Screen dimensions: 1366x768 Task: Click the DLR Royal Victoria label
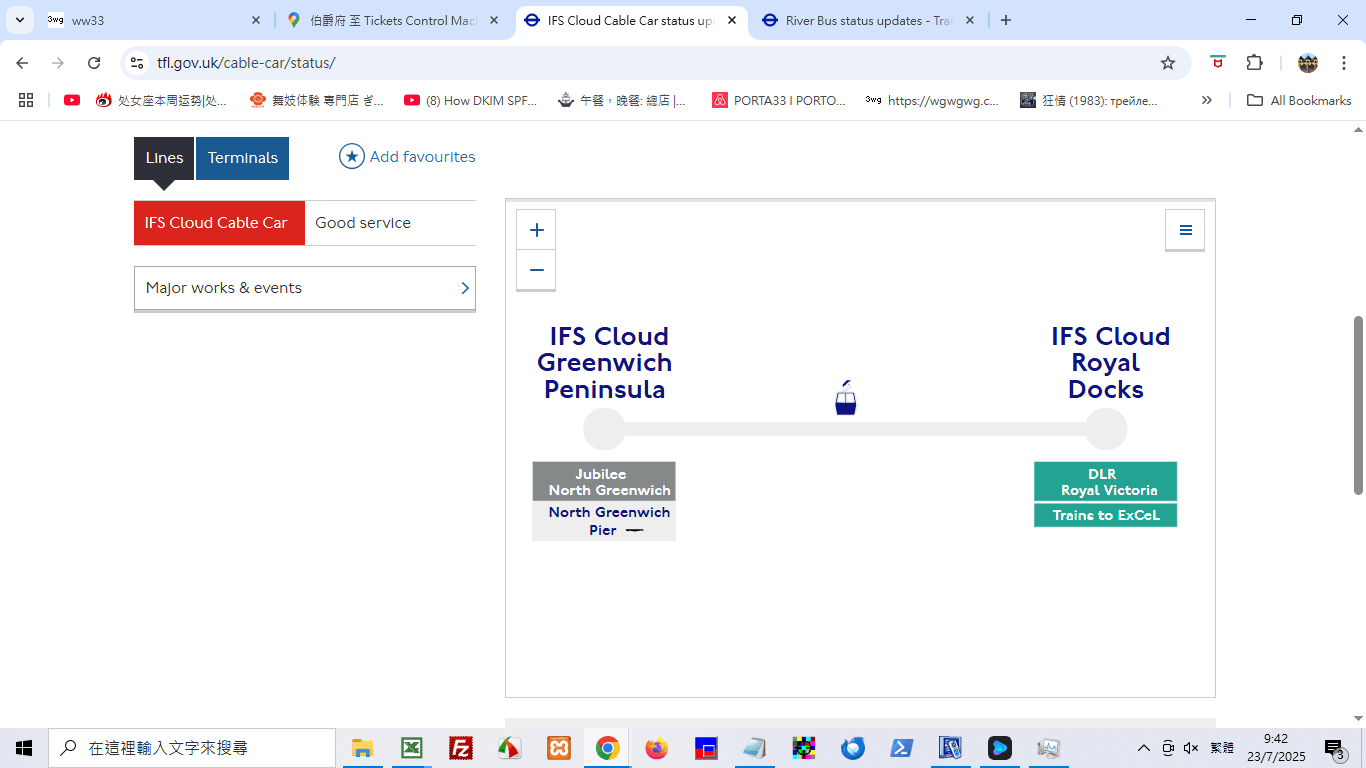(x=1105, y=482)
